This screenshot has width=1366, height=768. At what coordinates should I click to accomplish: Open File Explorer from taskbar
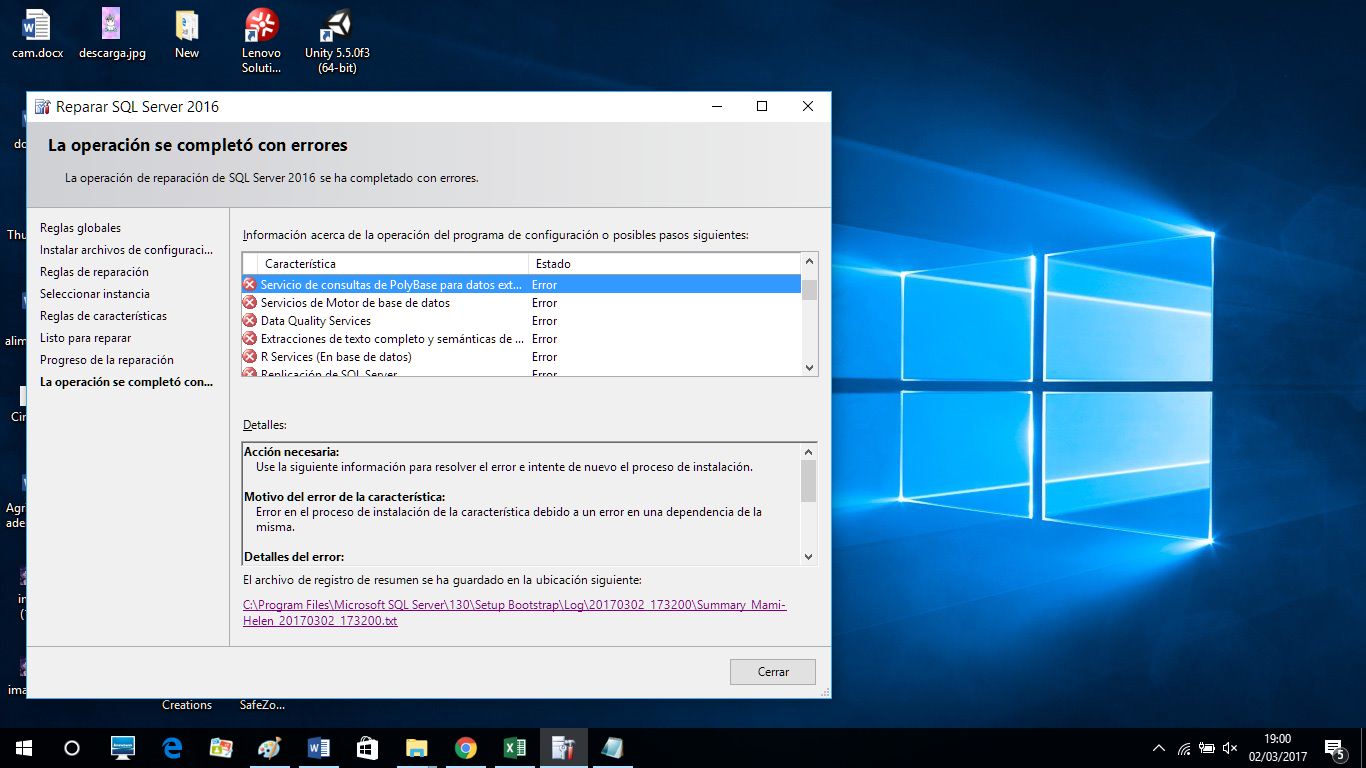coord(417,748)
